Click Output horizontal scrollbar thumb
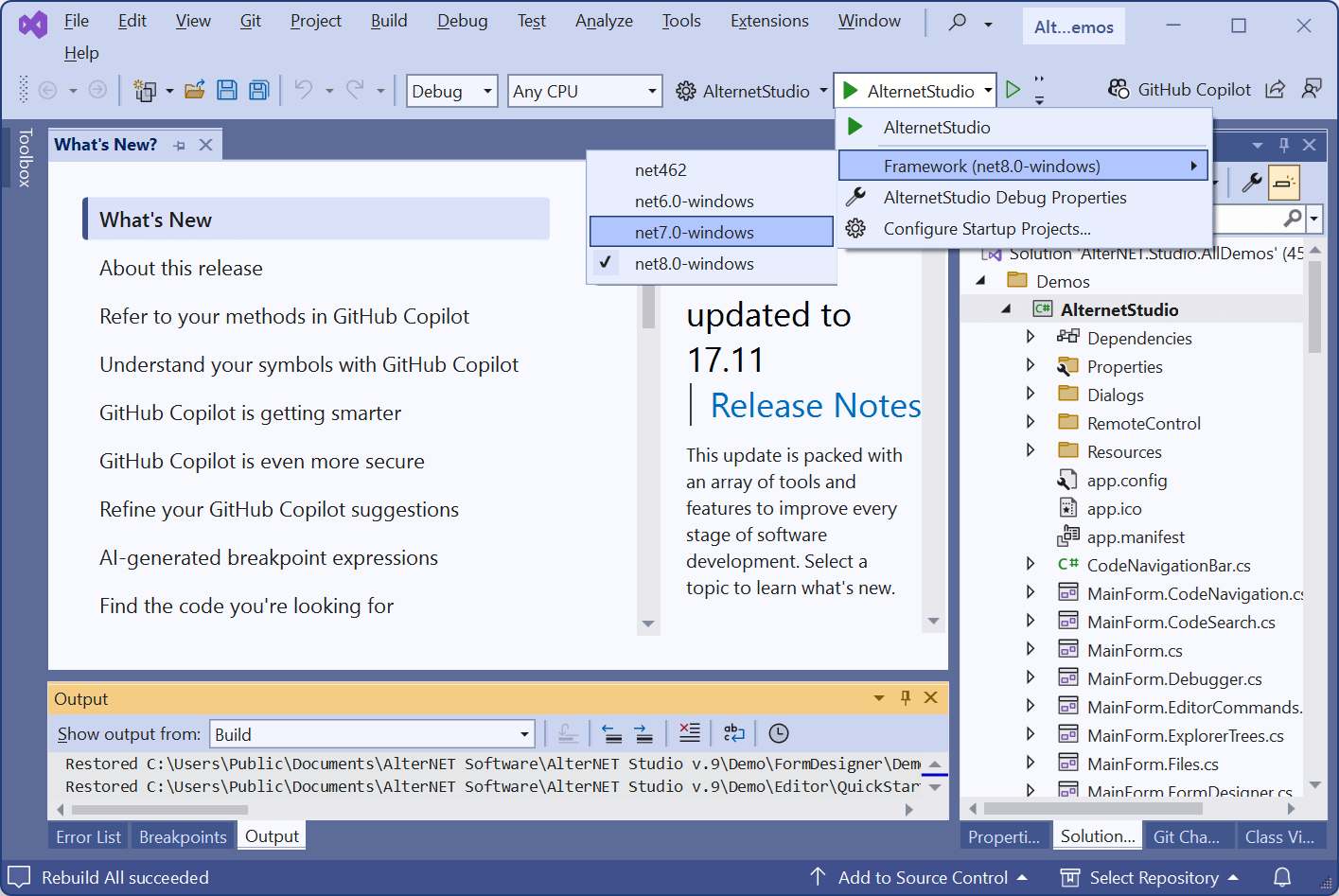This screenshot has height=896, width=1339. 159,809
